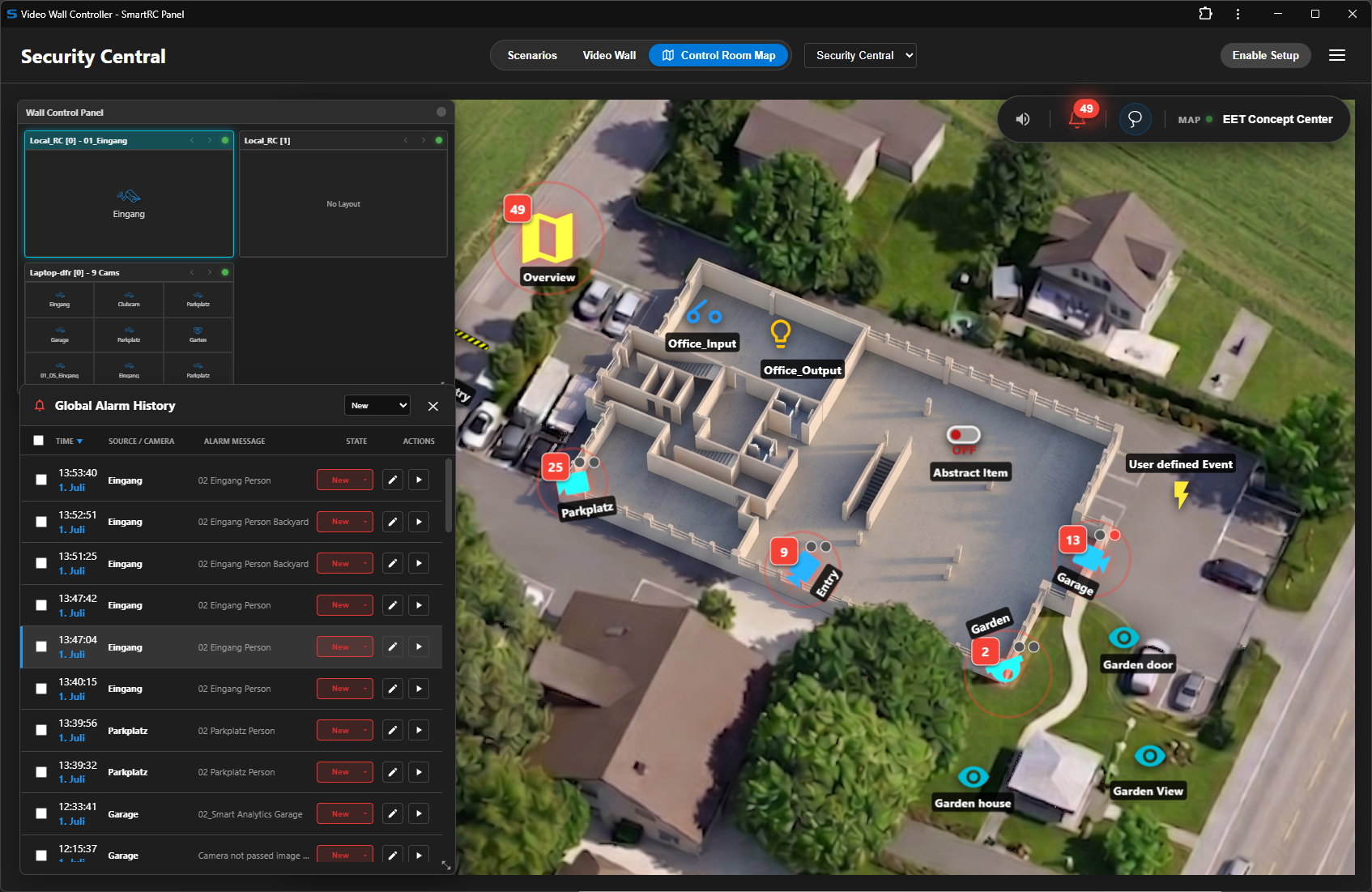The image size is (1372, 892).
Task: Click the Eingang layout icon in Local_RC [0]
Action: (129, 196)
